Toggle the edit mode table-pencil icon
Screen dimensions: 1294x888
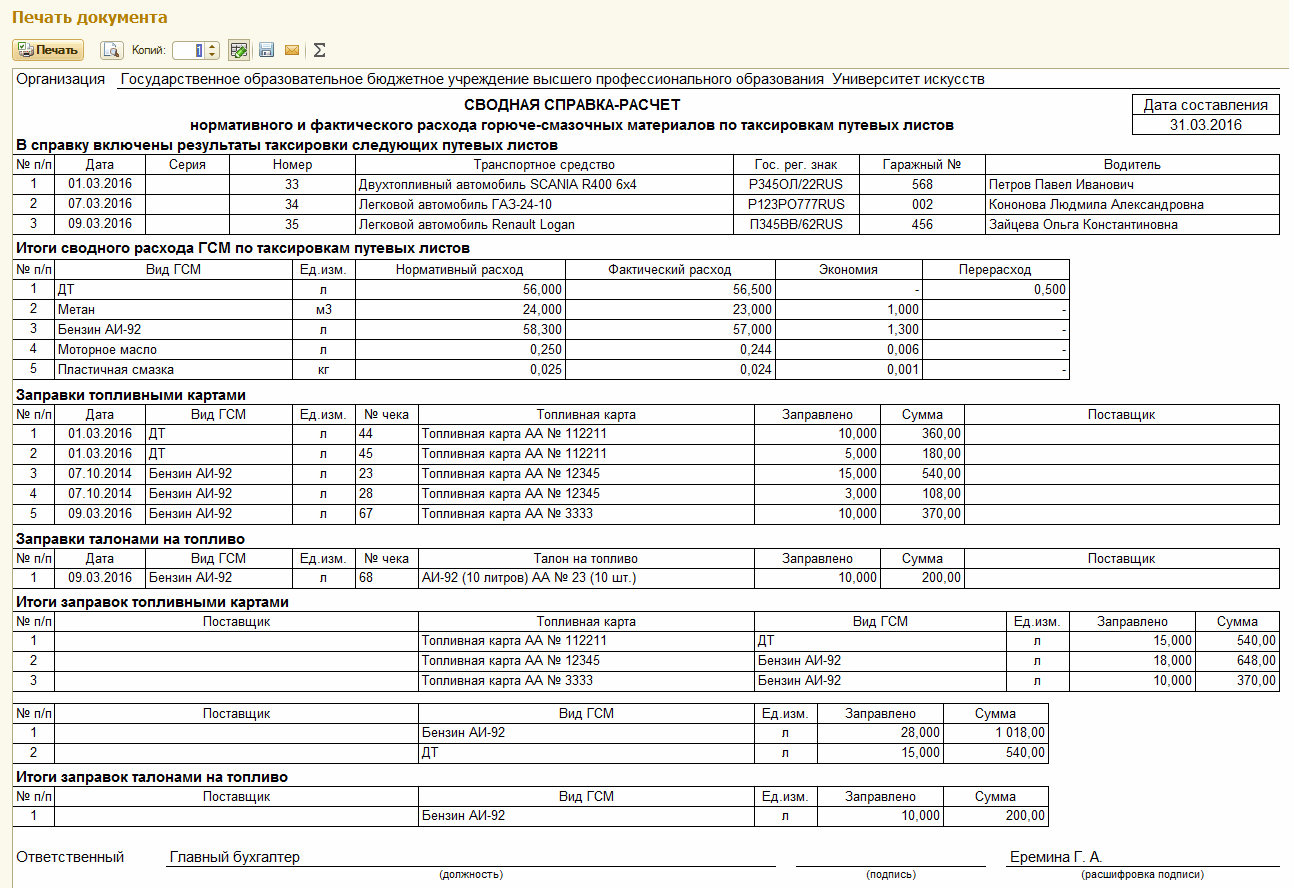pos(239,50)
